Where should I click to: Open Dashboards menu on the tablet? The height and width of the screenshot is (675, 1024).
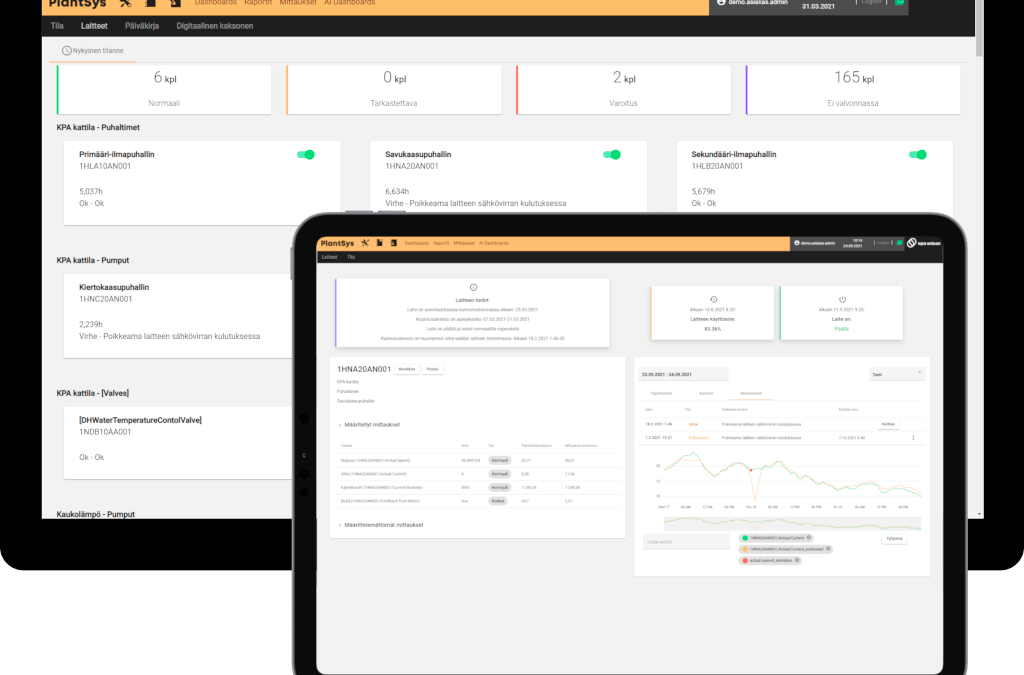(x=417, y=243)
